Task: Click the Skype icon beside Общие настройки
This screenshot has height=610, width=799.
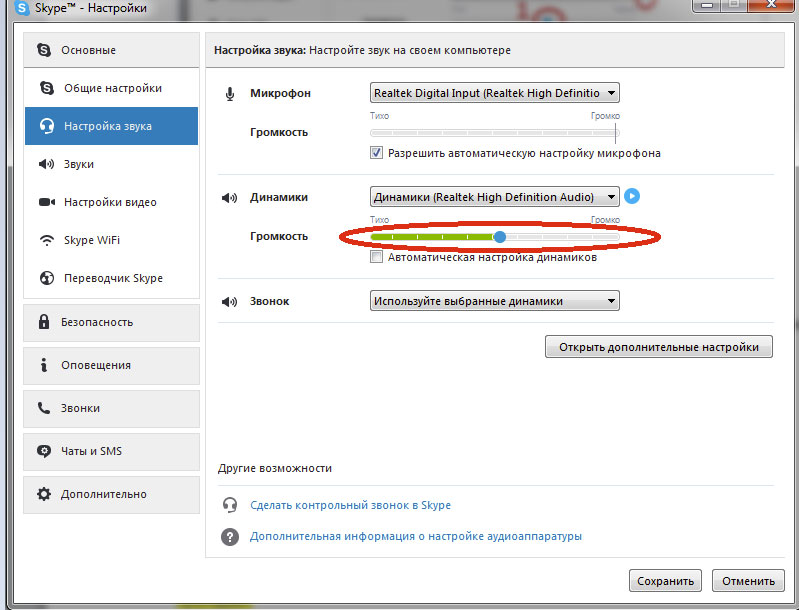Action: (46, 88)
